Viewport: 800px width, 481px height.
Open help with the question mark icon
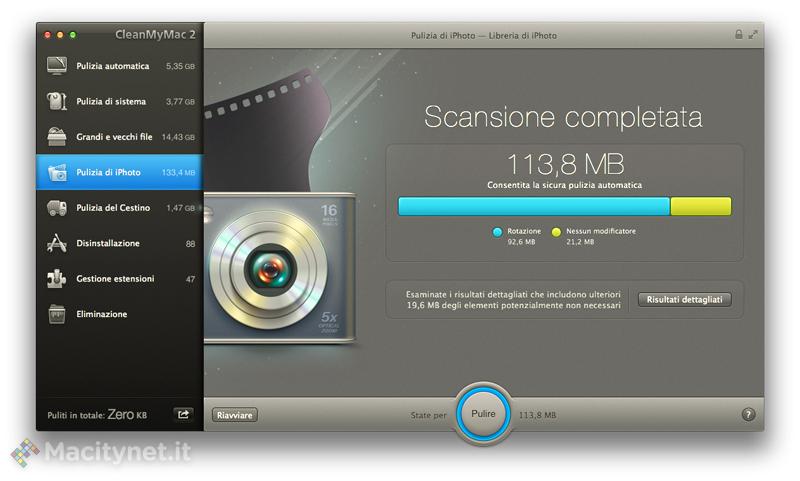[x=748, y=414]
